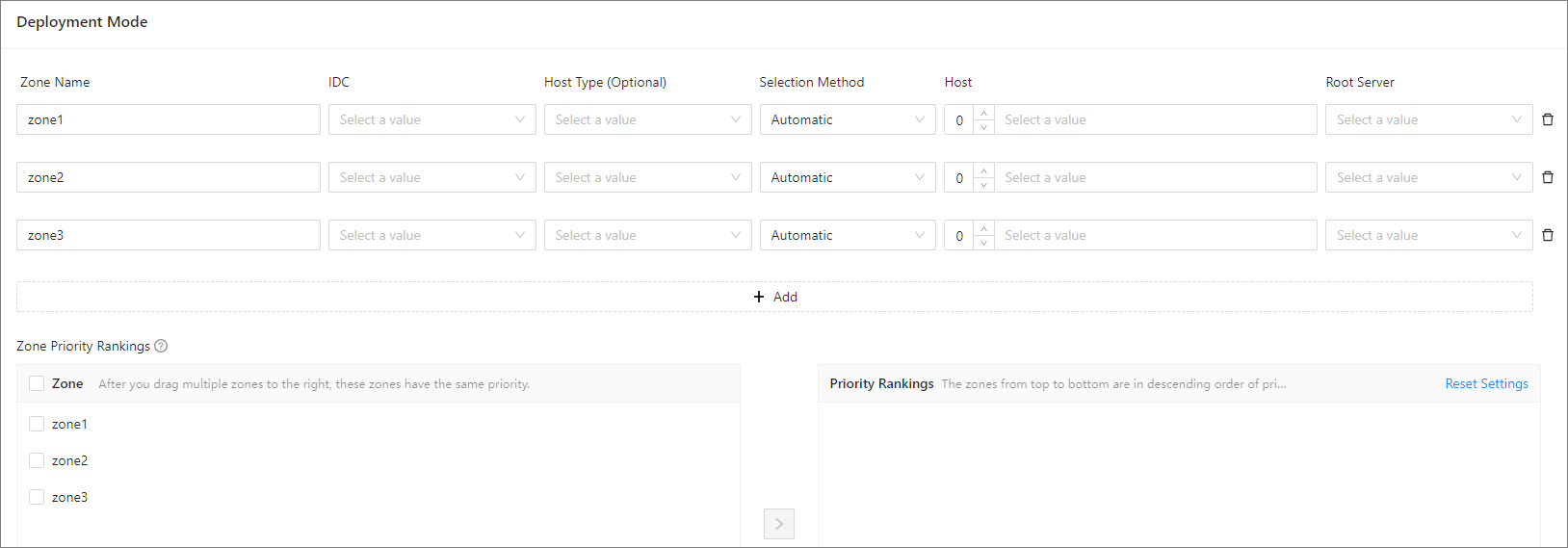Image resolution: width=1568 pixels, height=548 pixels.
Task: Select all zones using the Zone header checkbox
Action: [37, 383]
